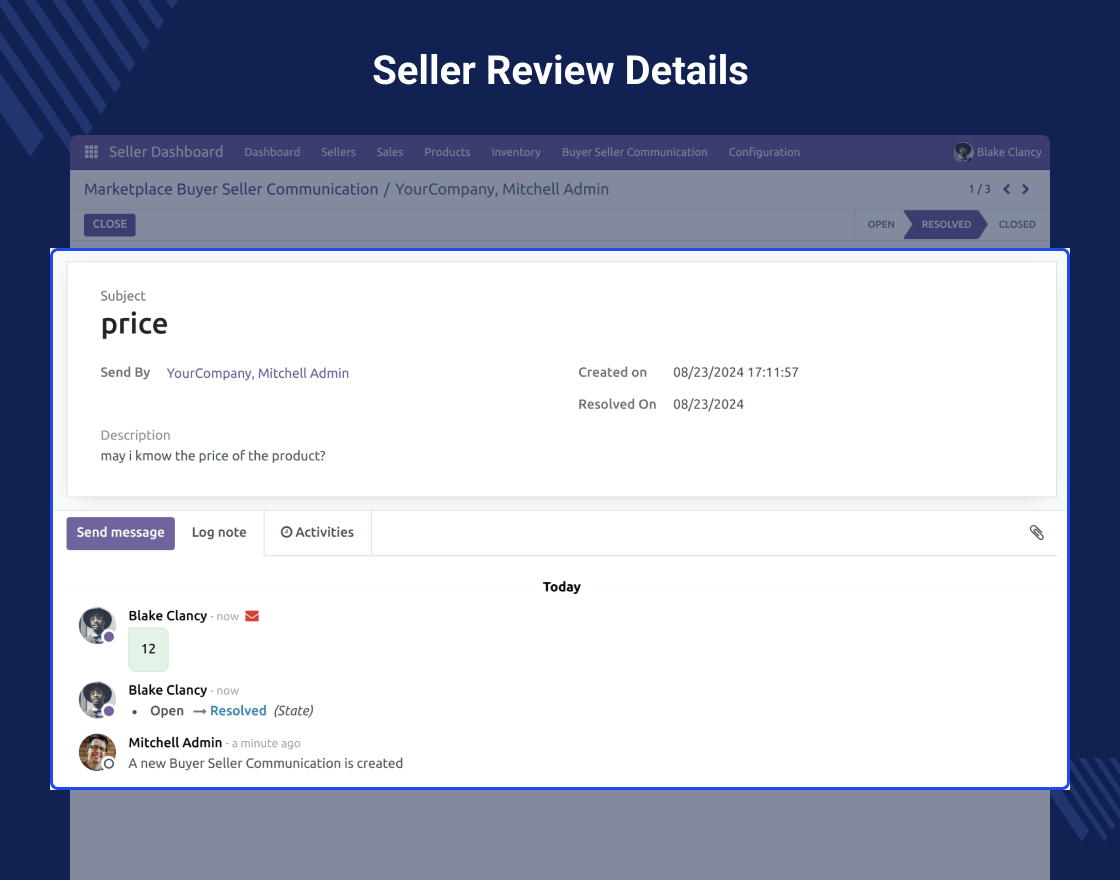The image size is (1120, 880).
Task: Click the '12' message bubble
Action: pyautogui.click(x=149, y=649)
